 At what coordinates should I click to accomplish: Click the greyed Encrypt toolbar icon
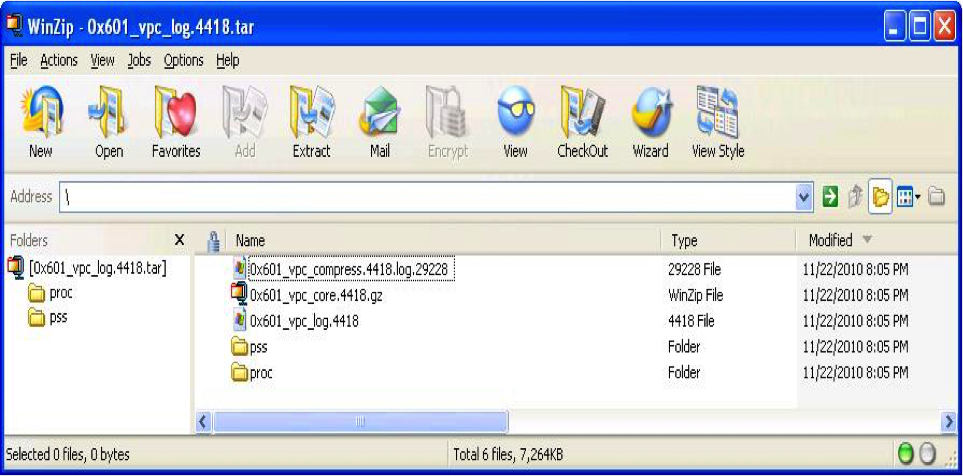click(448, 112)
